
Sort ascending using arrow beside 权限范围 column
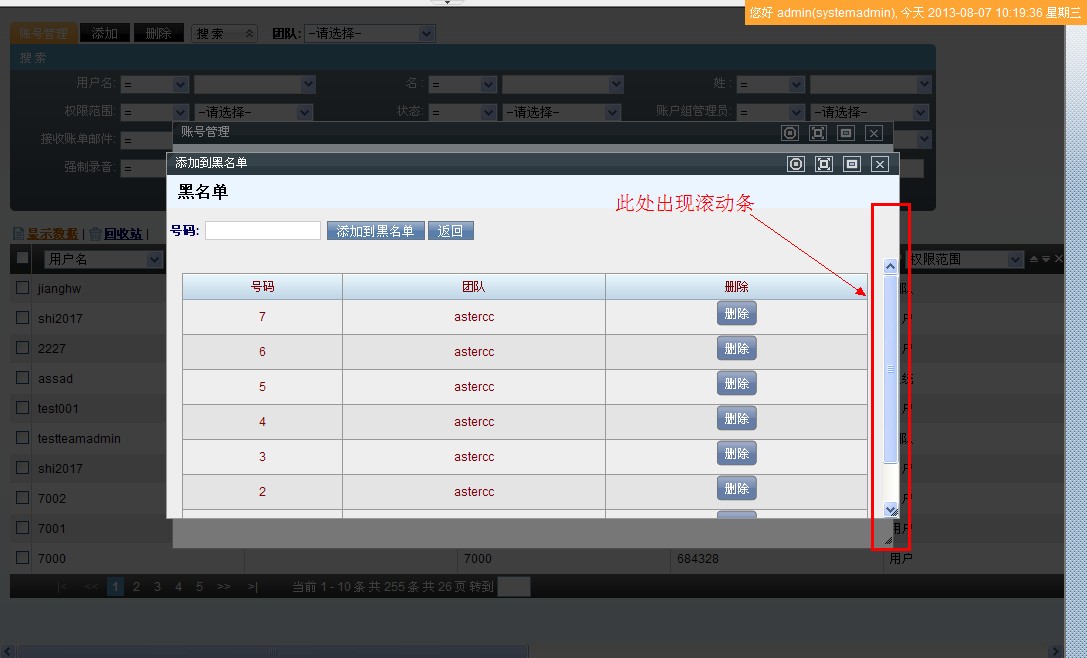pos(1034,259)
